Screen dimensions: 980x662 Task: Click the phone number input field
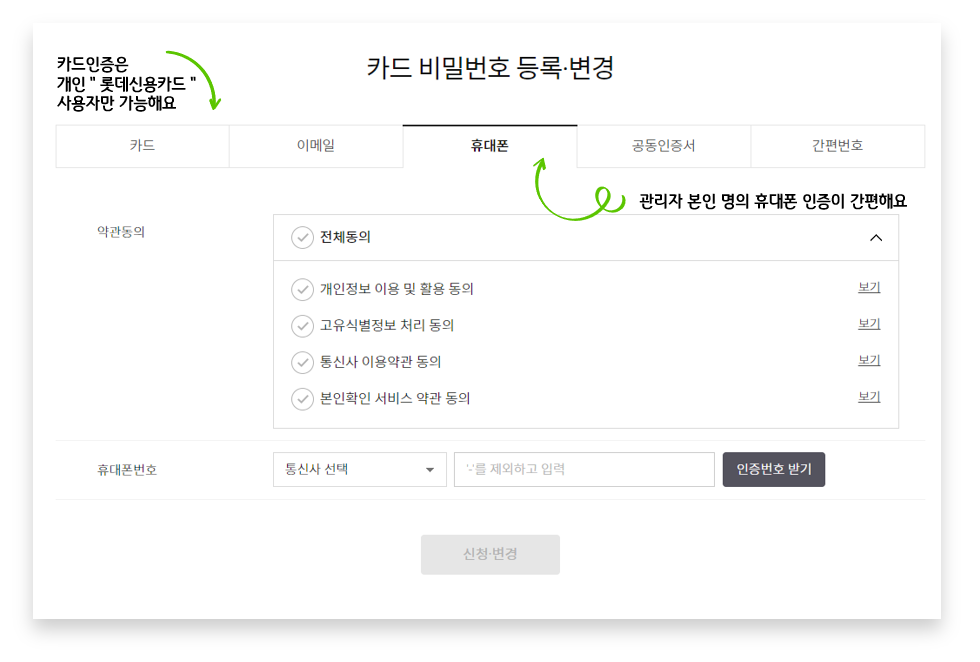(x=584, y=469)
